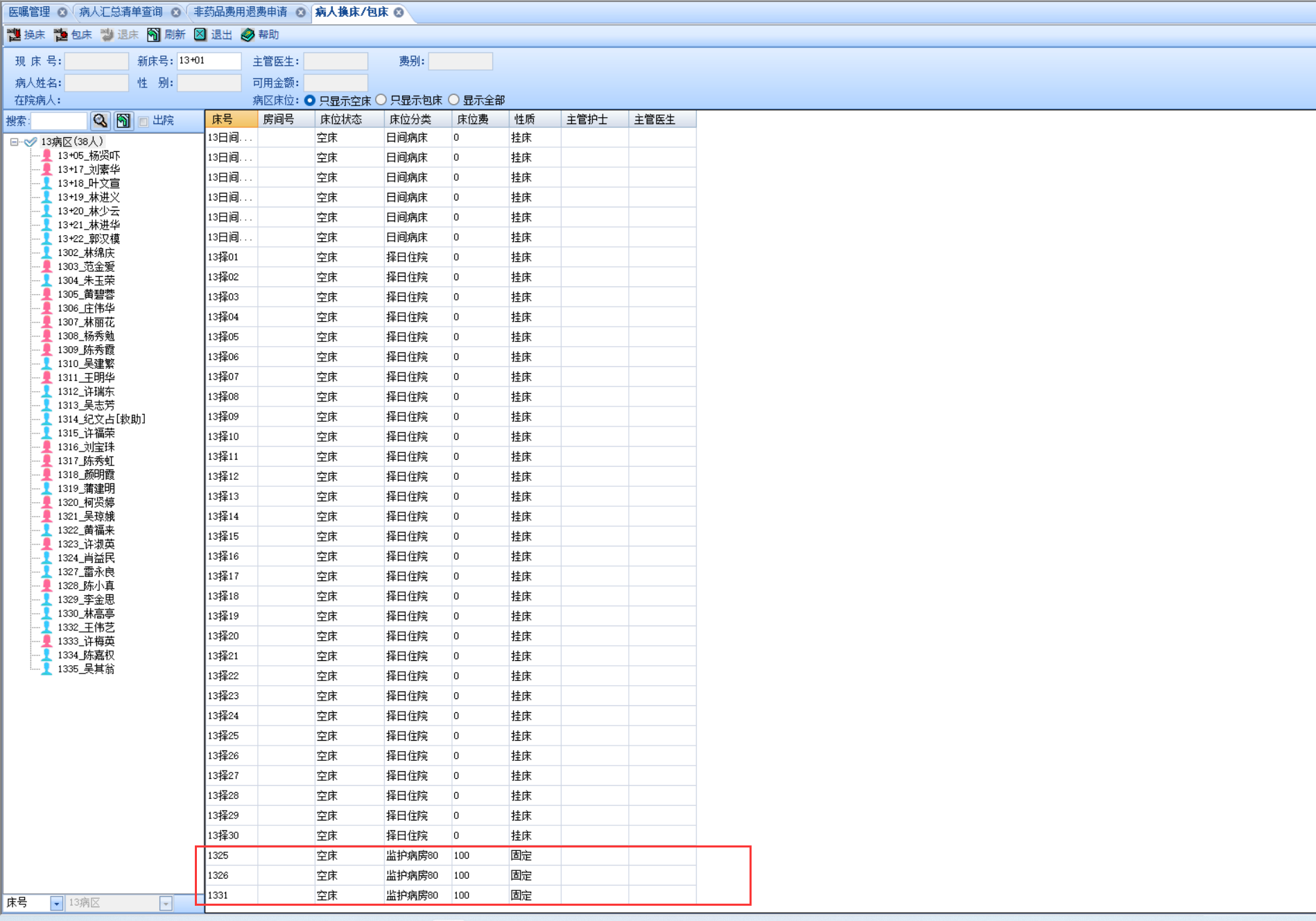Click the 新床号 input field

point(209,61)
